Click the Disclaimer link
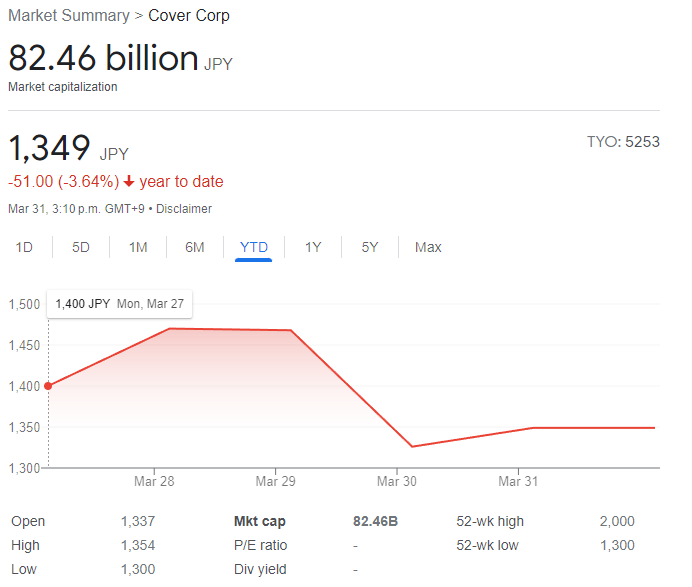The height and width of the screenshot is (587, 692). 184,209
